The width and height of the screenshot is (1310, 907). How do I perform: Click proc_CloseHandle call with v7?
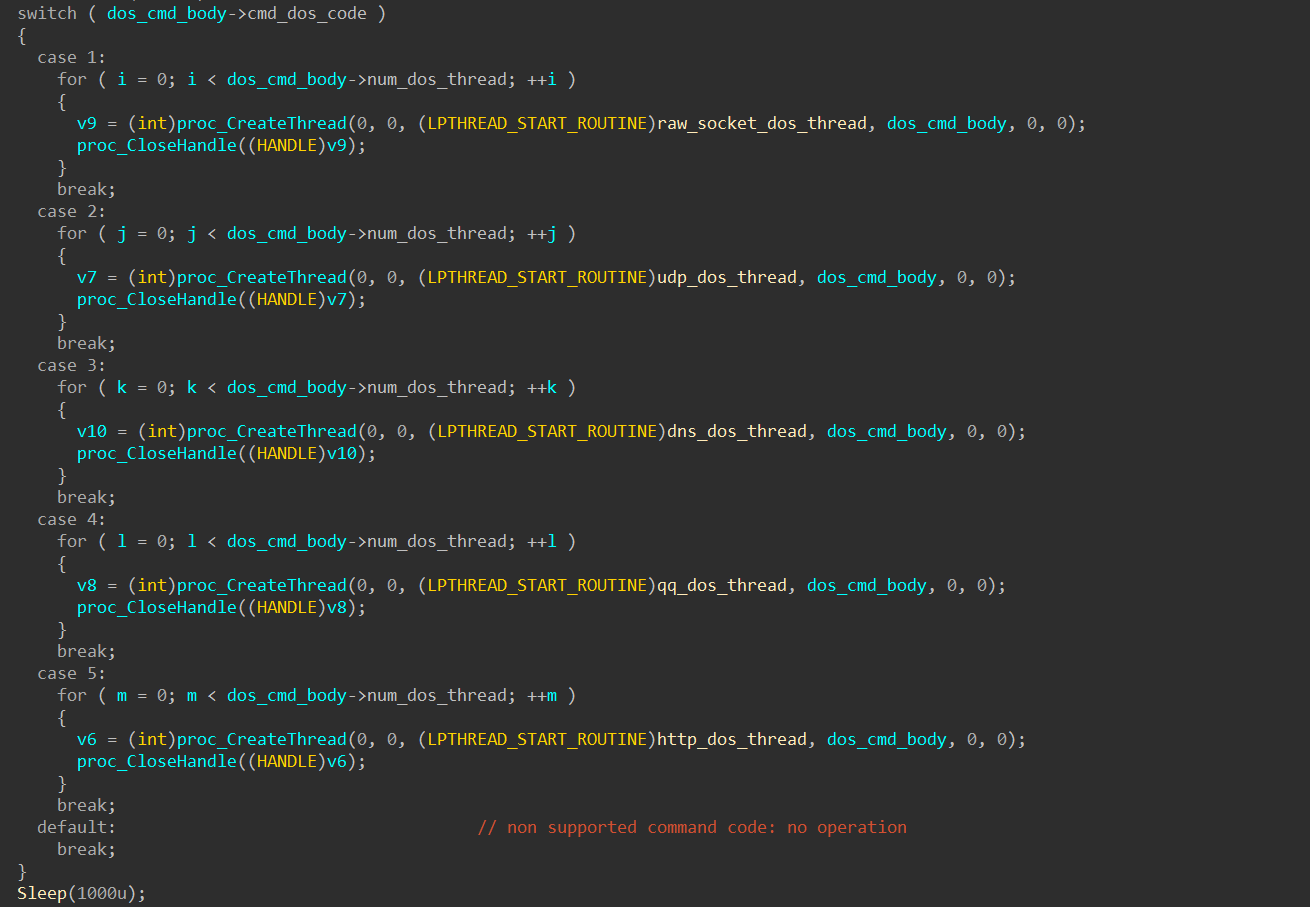click(x=221, y=299)
